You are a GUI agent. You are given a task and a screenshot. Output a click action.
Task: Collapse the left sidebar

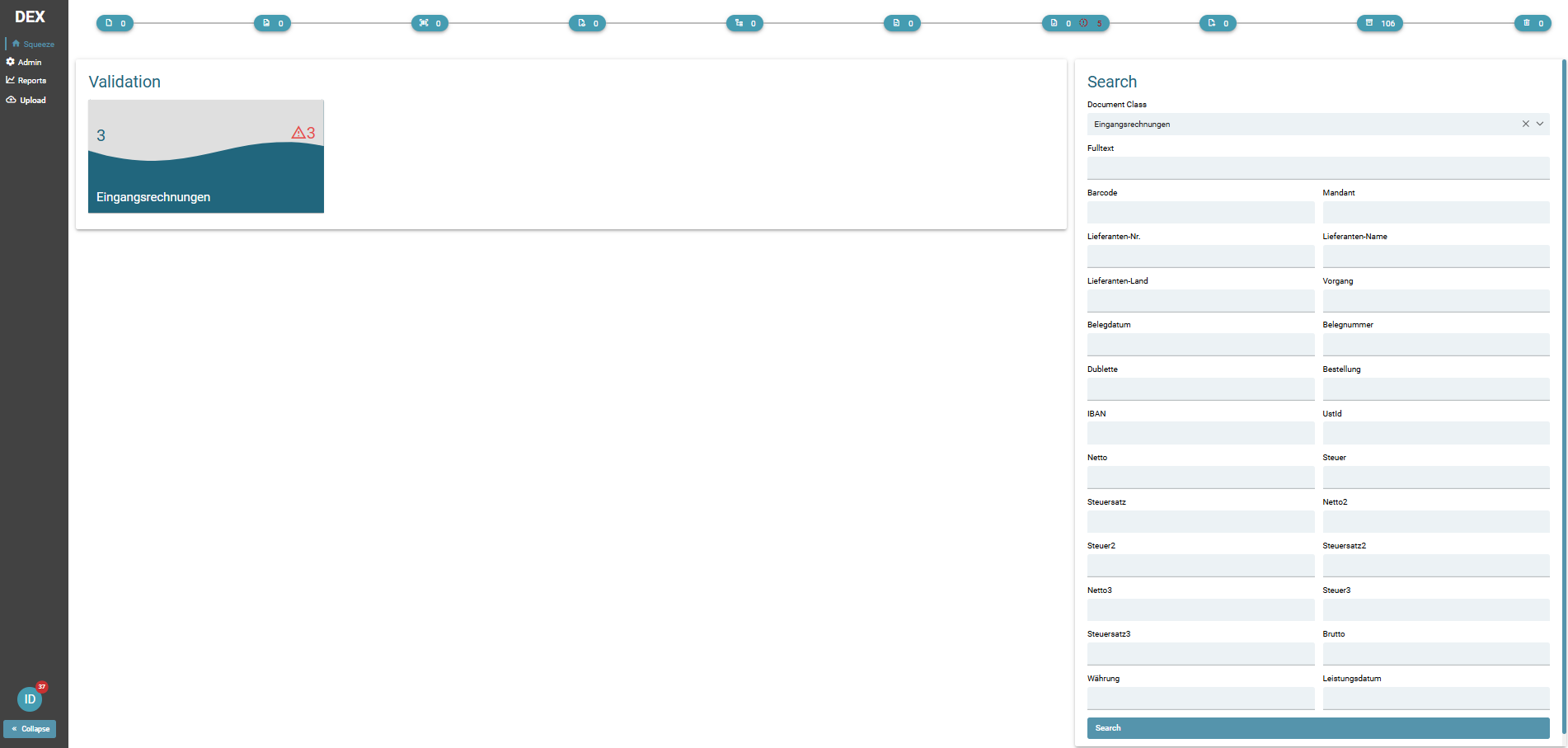click(30, 729)
